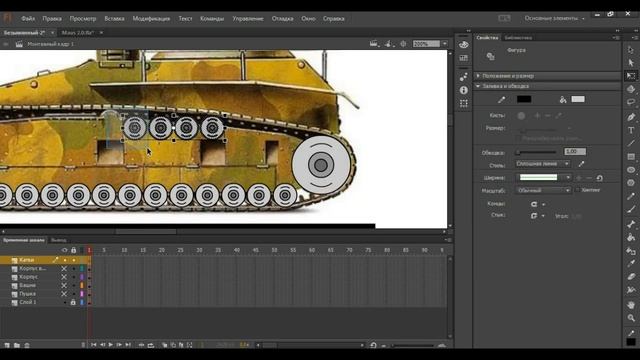This screenshot has height=360, width=640.
Task: Select the Brush tool
Action: (631, 209)
